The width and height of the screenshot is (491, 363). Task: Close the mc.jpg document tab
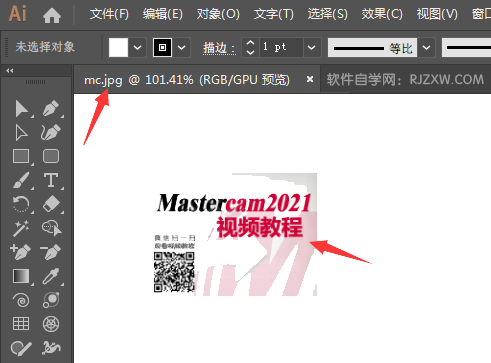[310, 79]
